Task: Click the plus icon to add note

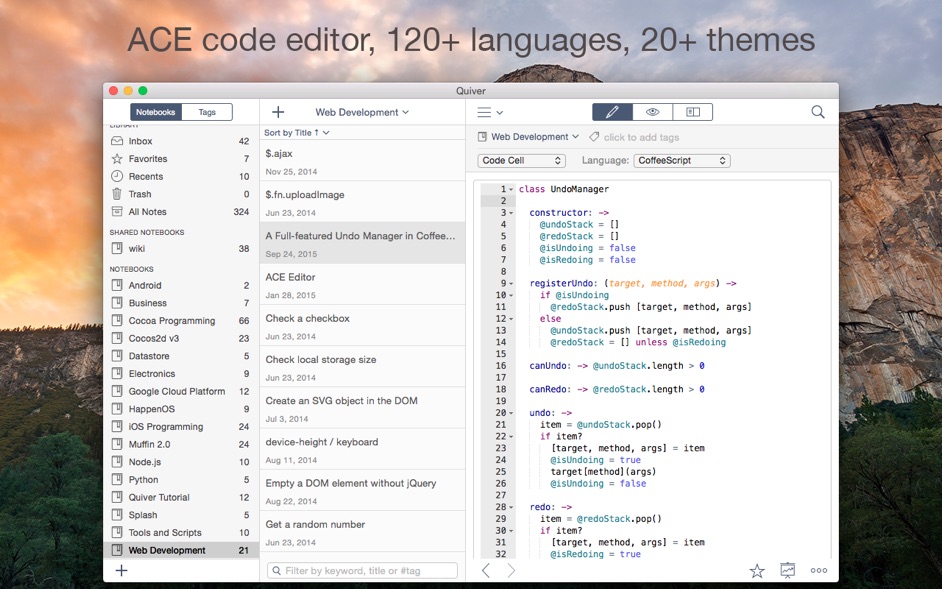Action: 278,112
